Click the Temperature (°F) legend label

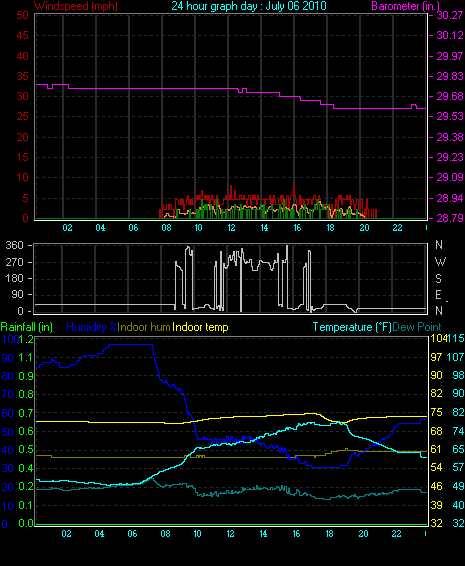point(352,327)
